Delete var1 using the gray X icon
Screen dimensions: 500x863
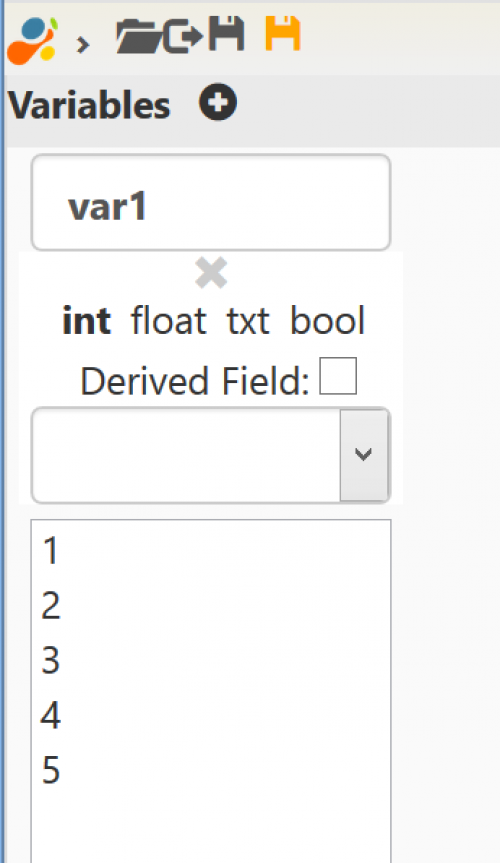[x=211, y=272]
